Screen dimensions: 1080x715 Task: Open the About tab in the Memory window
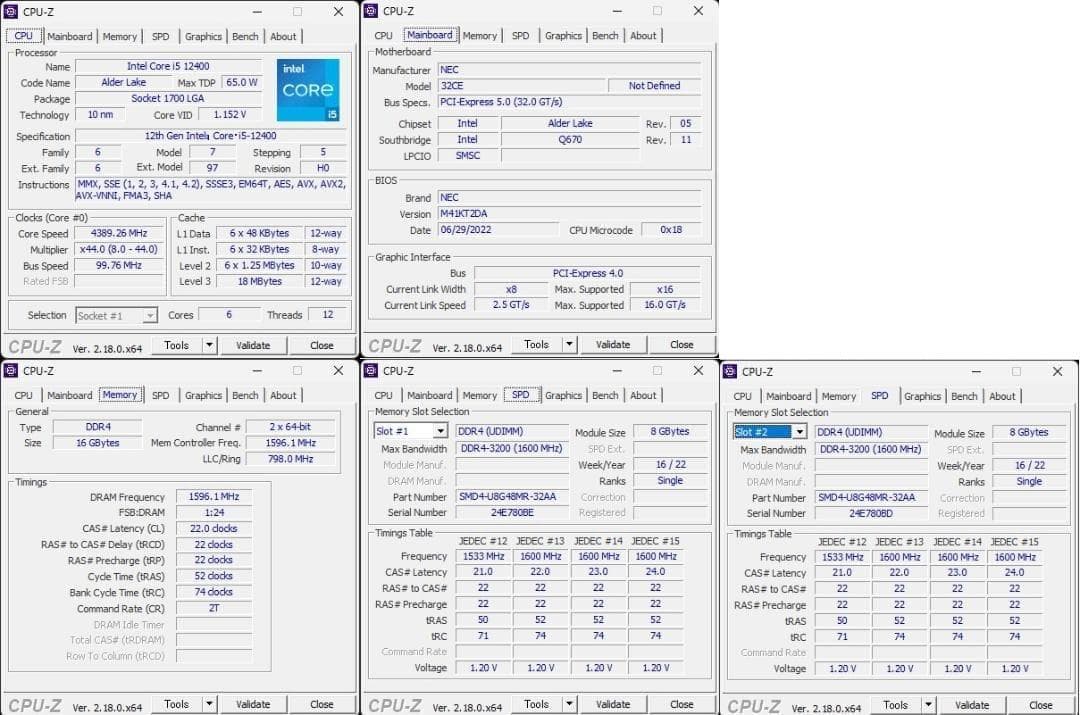tap(284, 395)
